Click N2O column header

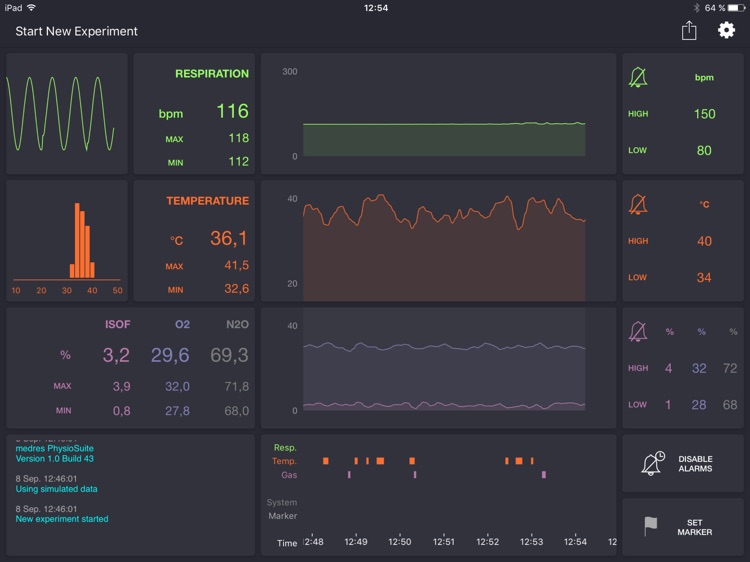(237, 324)
